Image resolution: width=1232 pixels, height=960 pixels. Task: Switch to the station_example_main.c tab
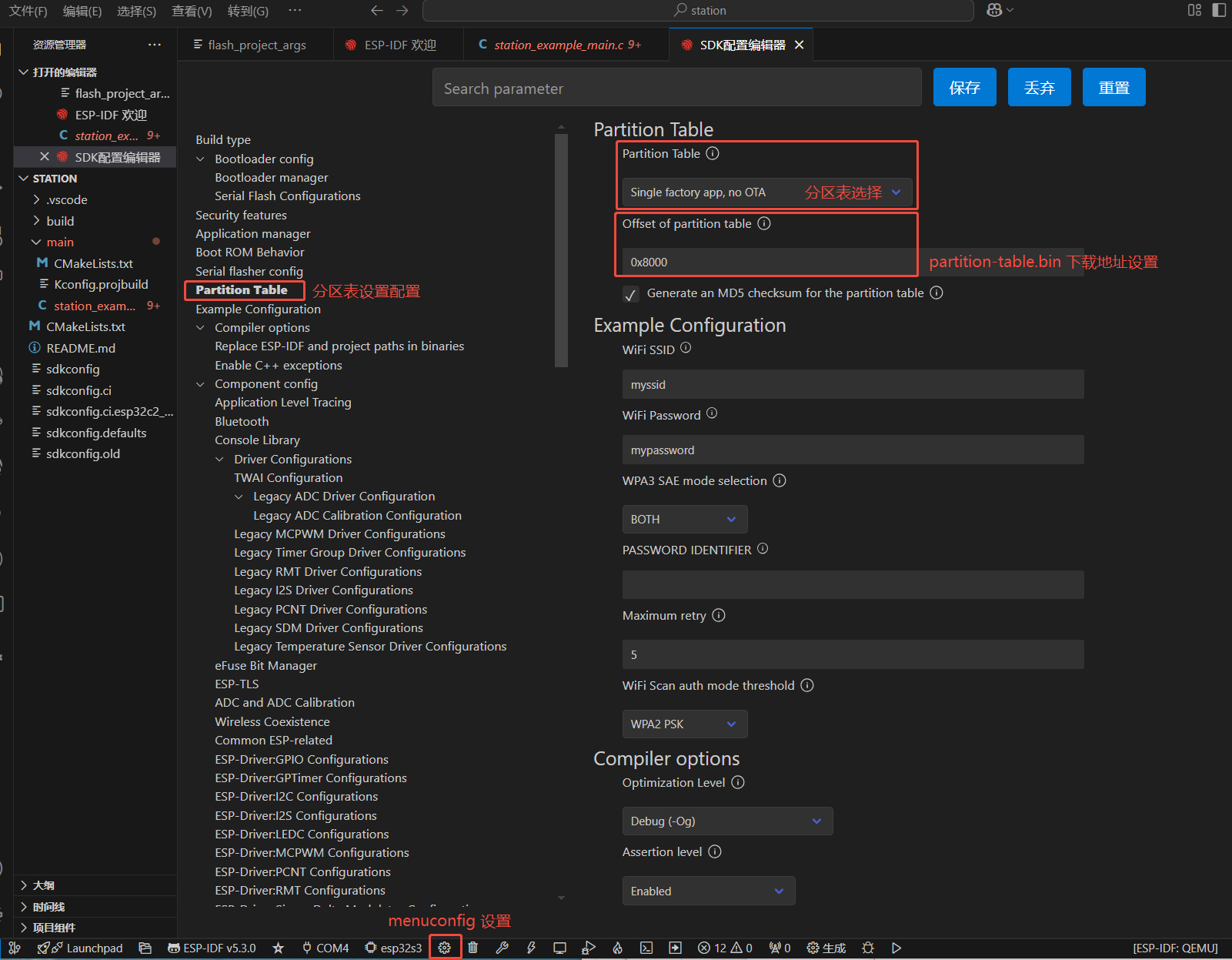(x=559, y=45)
